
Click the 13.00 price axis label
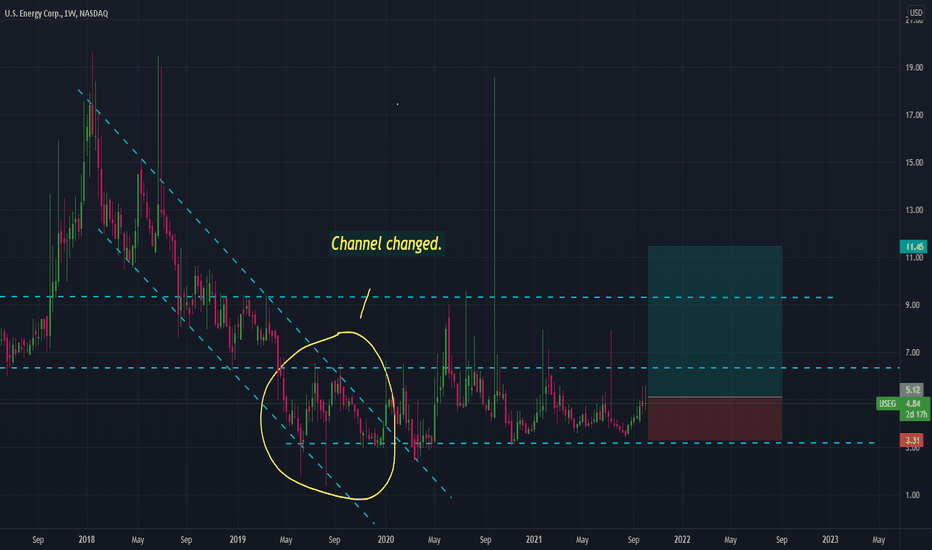point(914,210)
